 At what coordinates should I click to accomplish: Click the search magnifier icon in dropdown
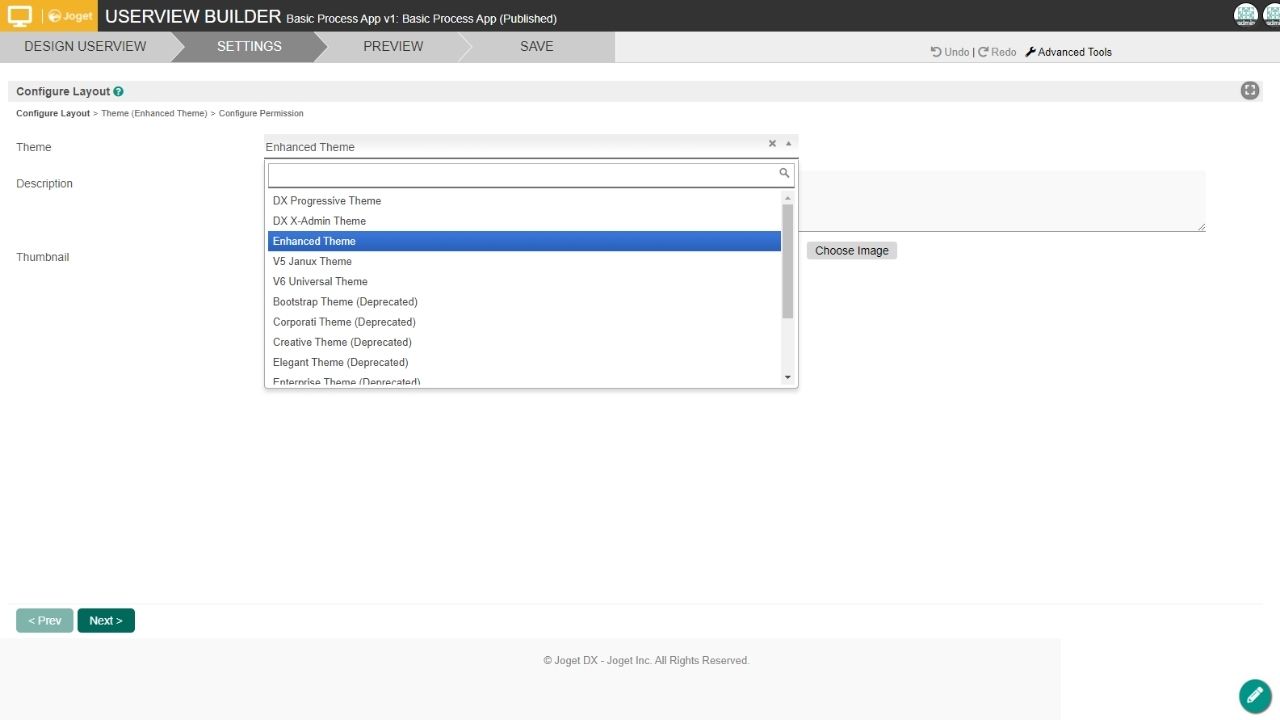[x=784, y=174]
